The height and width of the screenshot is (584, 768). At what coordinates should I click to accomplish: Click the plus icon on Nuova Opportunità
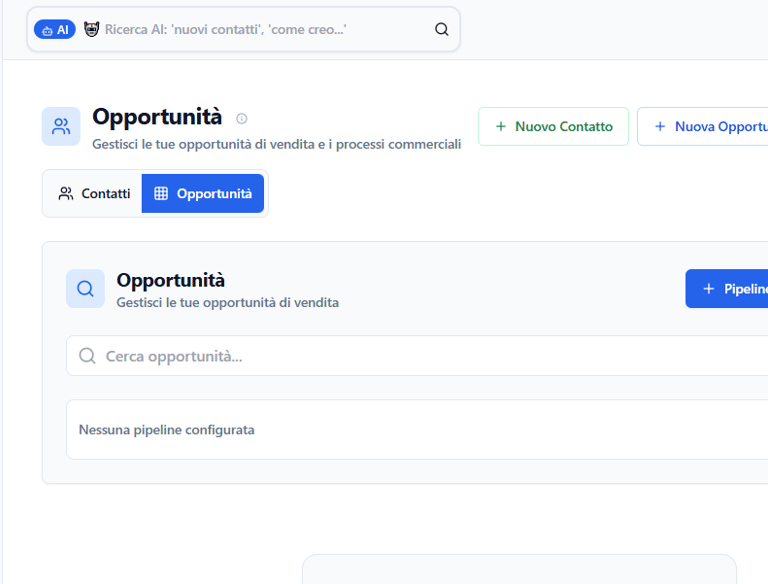[660, 127]
